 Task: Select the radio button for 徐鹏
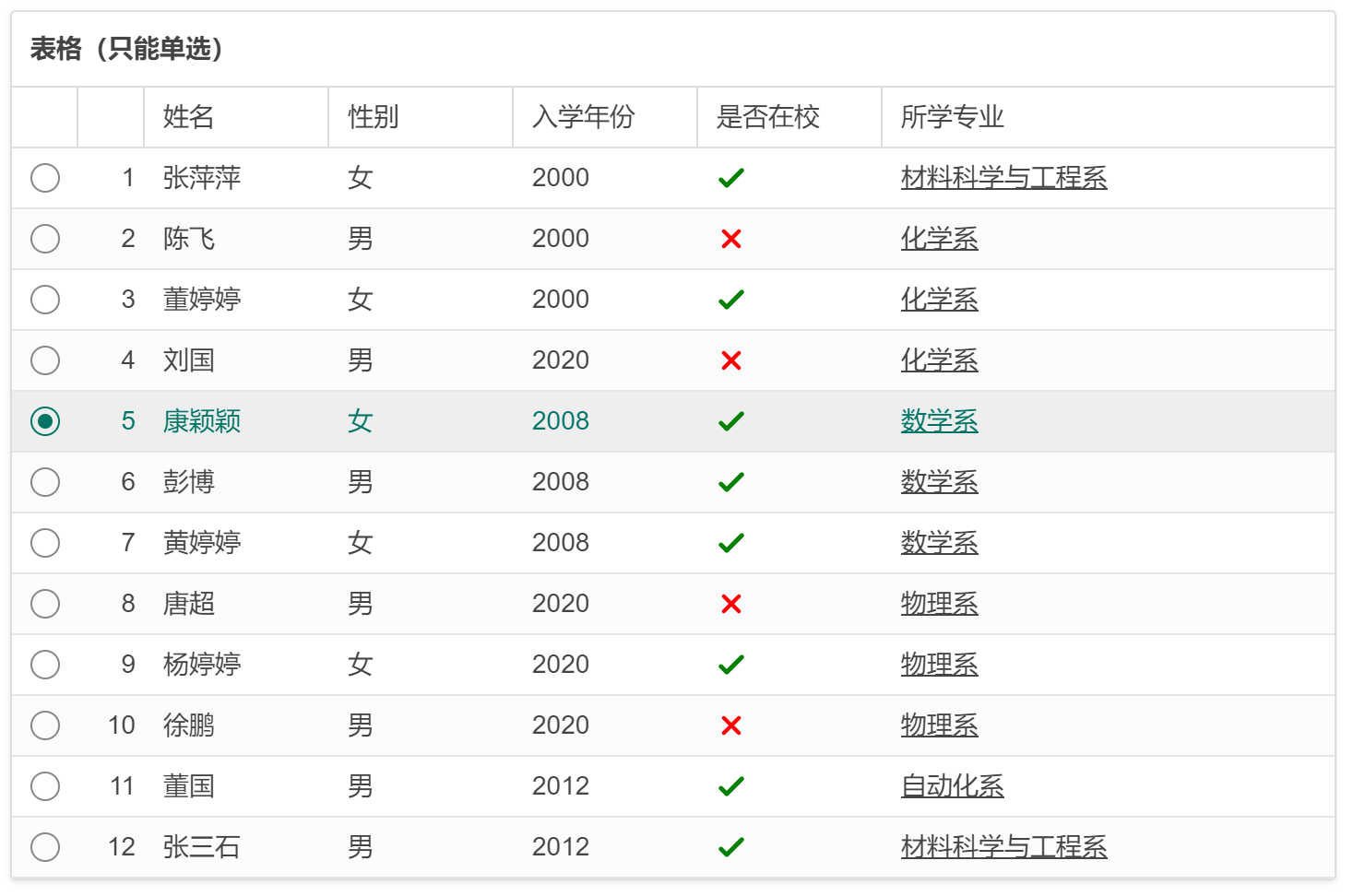coord(45,725)
